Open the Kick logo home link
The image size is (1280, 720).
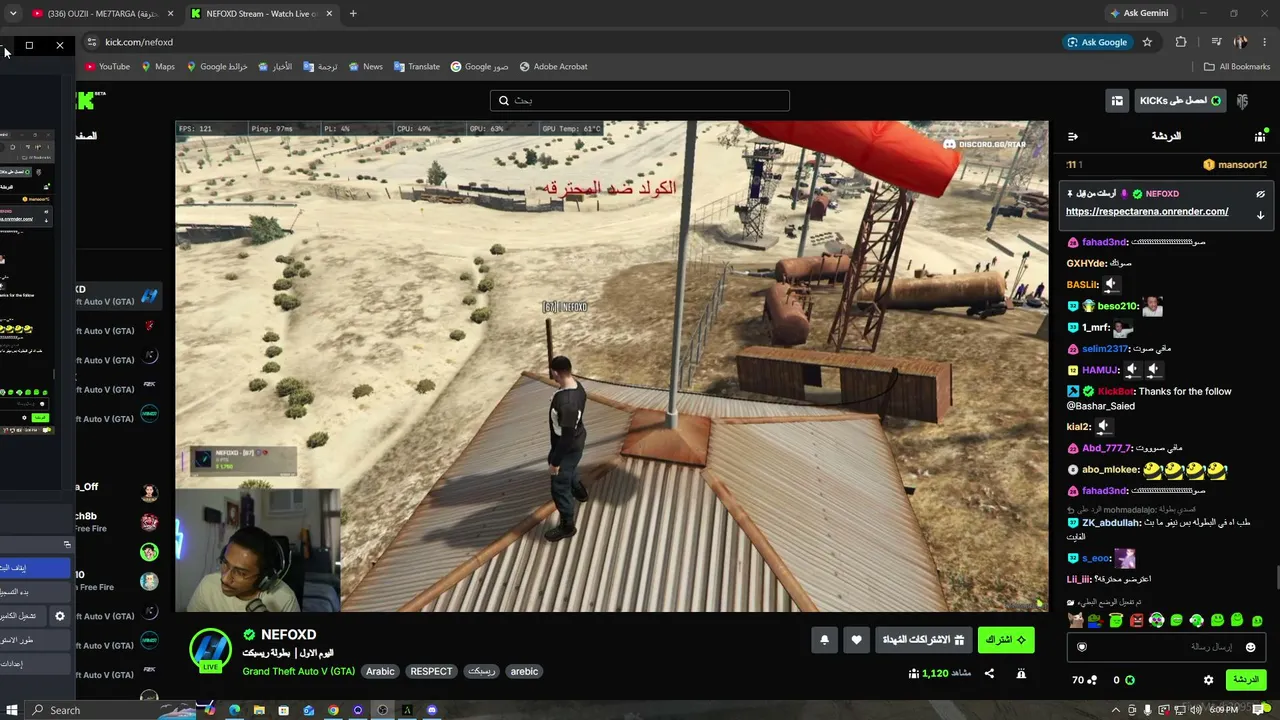tap(88, 100)
